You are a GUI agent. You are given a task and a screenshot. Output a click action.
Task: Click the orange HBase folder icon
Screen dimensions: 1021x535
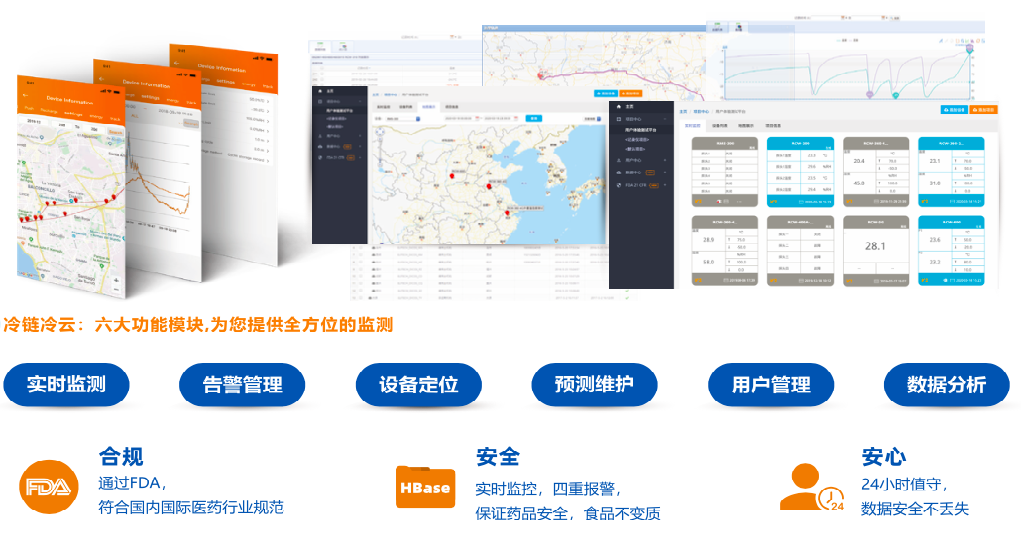point(425,486)
